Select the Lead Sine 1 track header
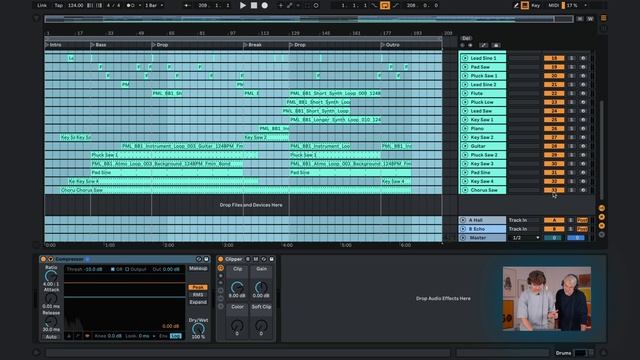 [x=483, y=58]
